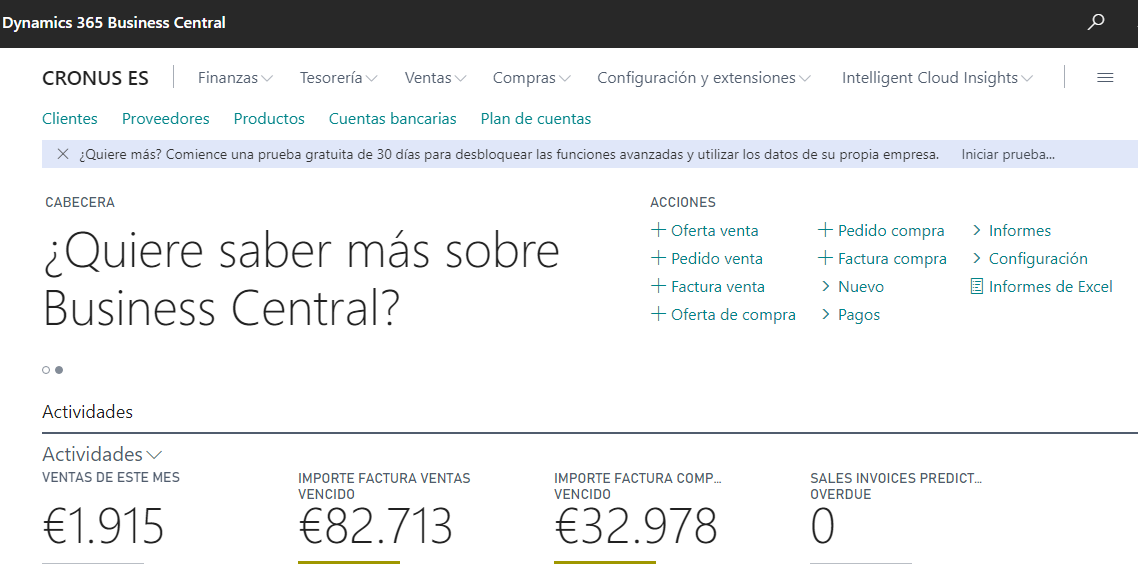Go to the Clientes list
The width and height of the screenshot is (1138, 569).
click(x=70, y=118)
